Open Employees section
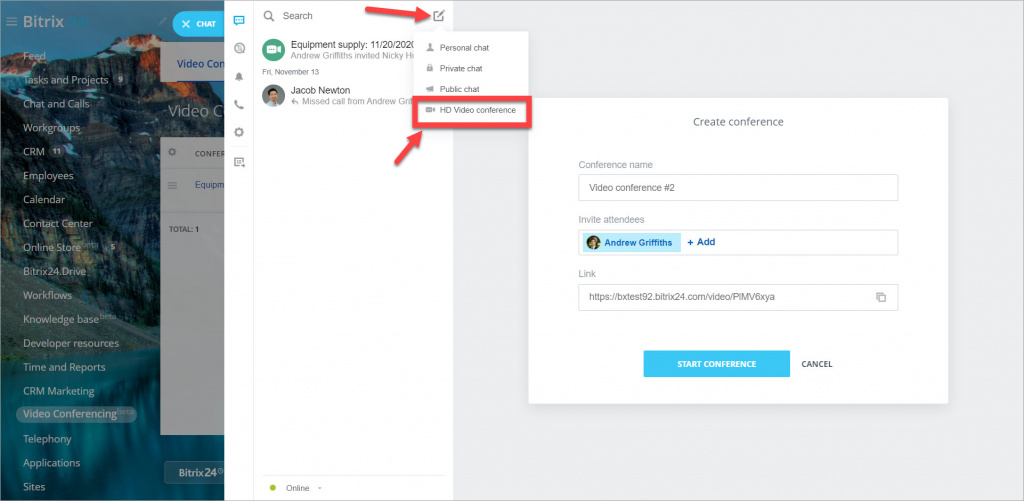 48,176
